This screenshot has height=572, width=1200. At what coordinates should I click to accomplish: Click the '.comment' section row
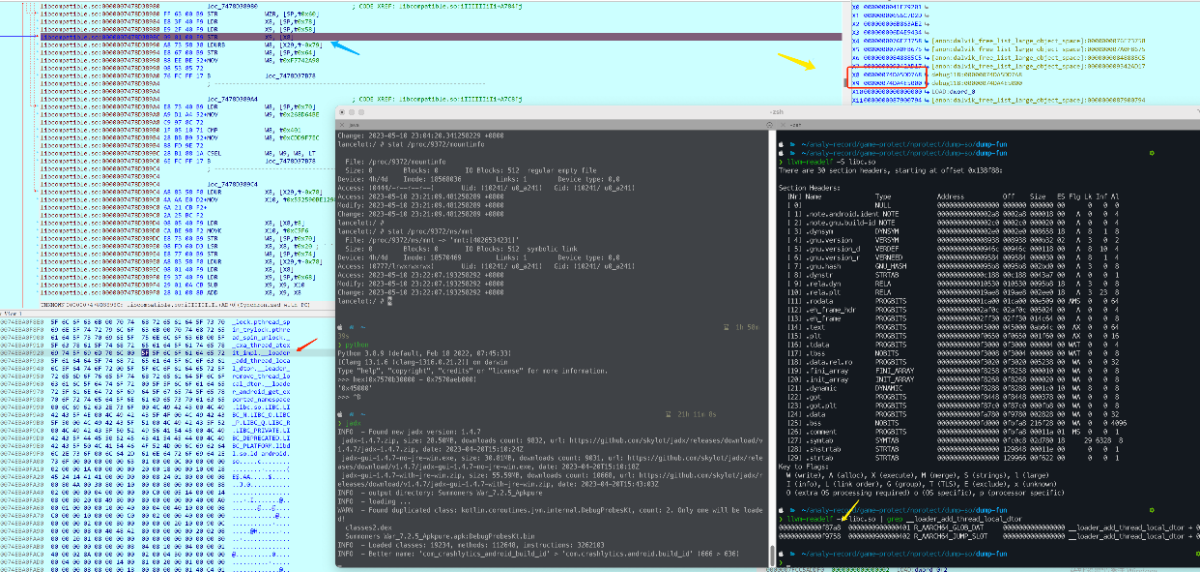point(953,432)
